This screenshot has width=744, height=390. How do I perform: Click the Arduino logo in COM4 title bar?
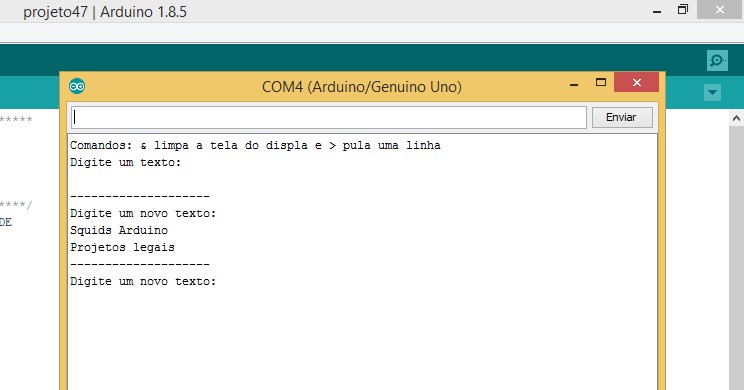(x=77, y=86)
